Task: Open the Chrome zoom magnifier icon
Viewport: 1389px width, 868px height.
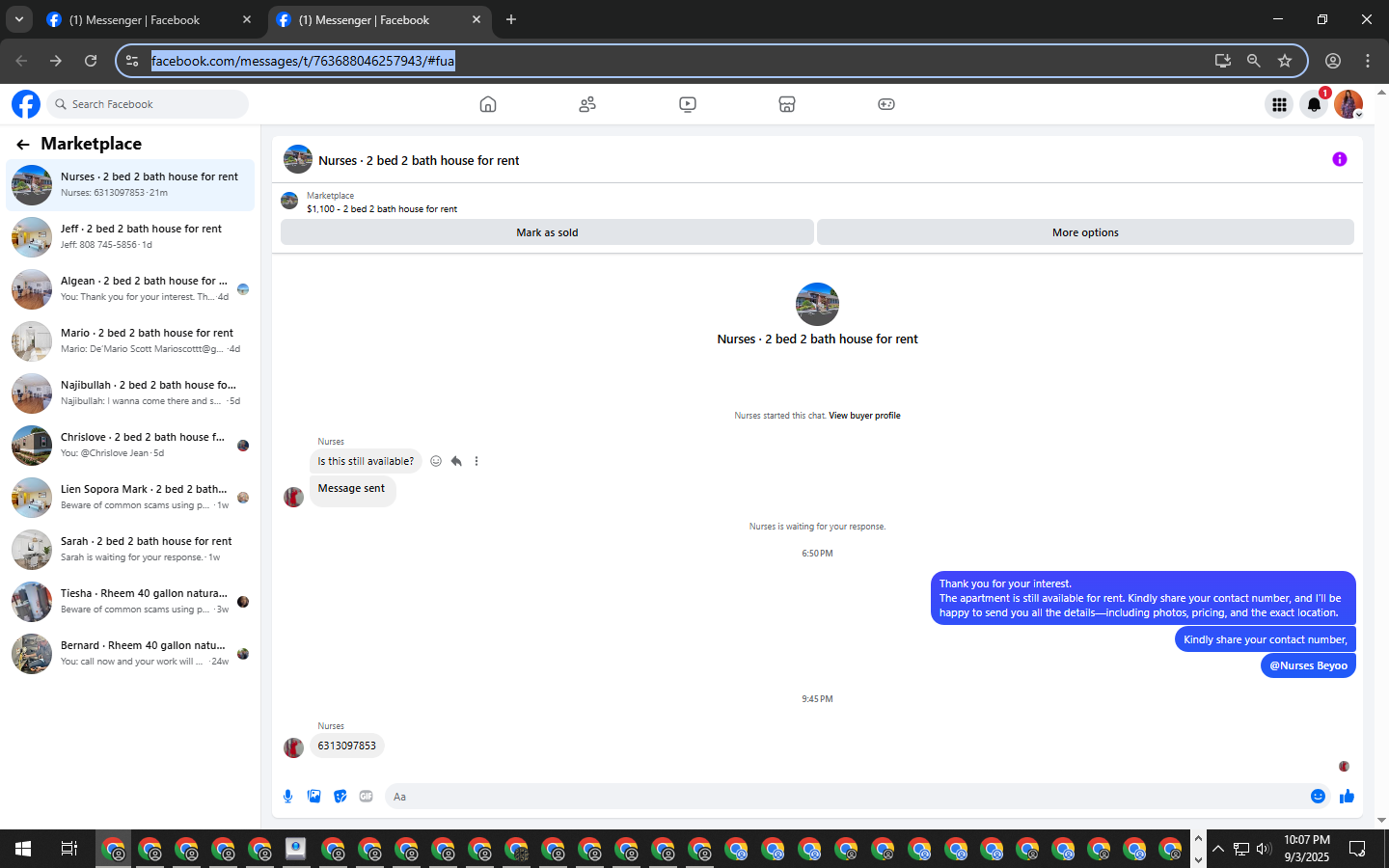Action: (x=1254, y=61)
